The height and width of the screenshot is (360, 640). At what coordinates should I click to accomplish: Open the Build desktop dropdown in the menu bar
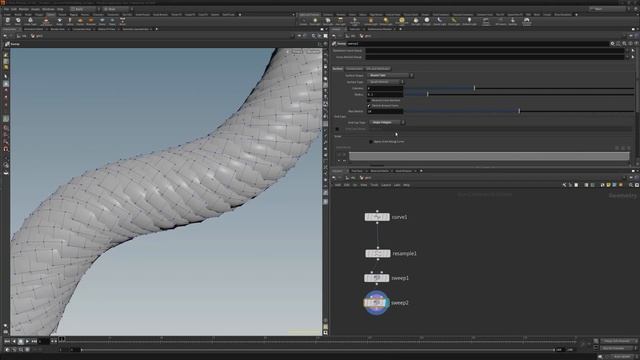(x=84, y=9)
